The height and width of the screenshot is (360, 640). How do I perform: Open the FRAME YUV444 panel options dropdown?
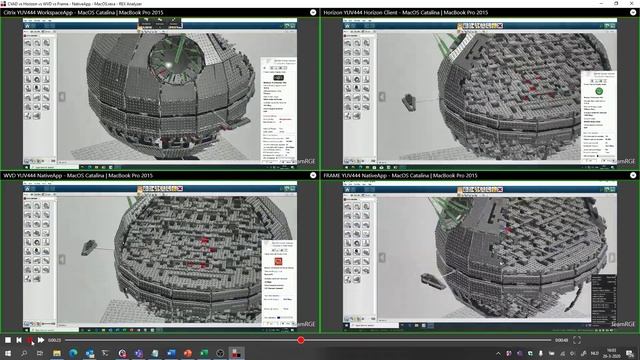633,176
